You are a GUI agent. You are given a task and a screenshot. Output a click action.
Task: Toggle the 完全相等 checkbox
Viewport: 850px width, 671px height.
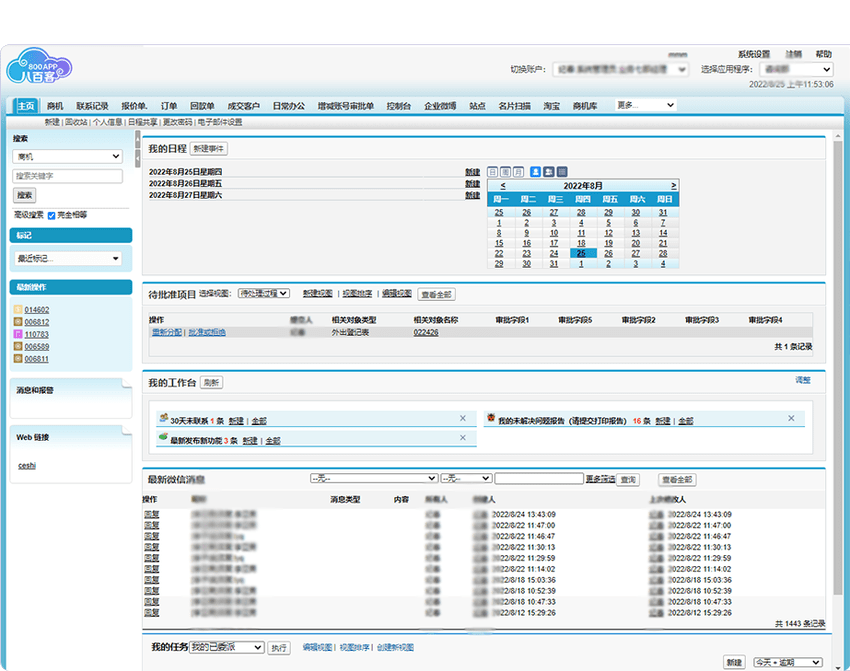point(52,214)
